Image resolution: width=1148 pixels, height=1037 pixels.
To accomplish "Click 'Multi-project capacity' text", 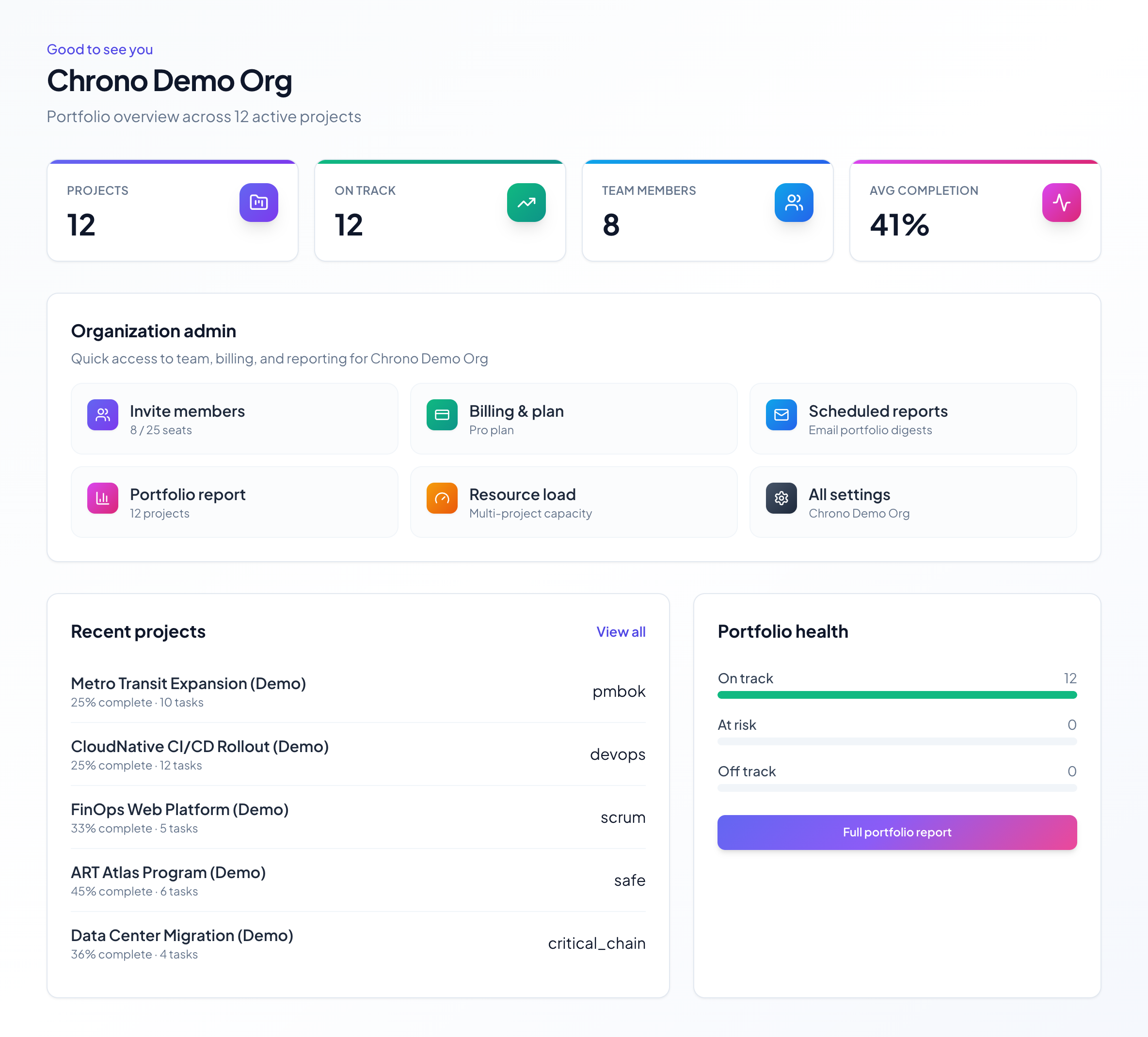I will coord(531,513).
